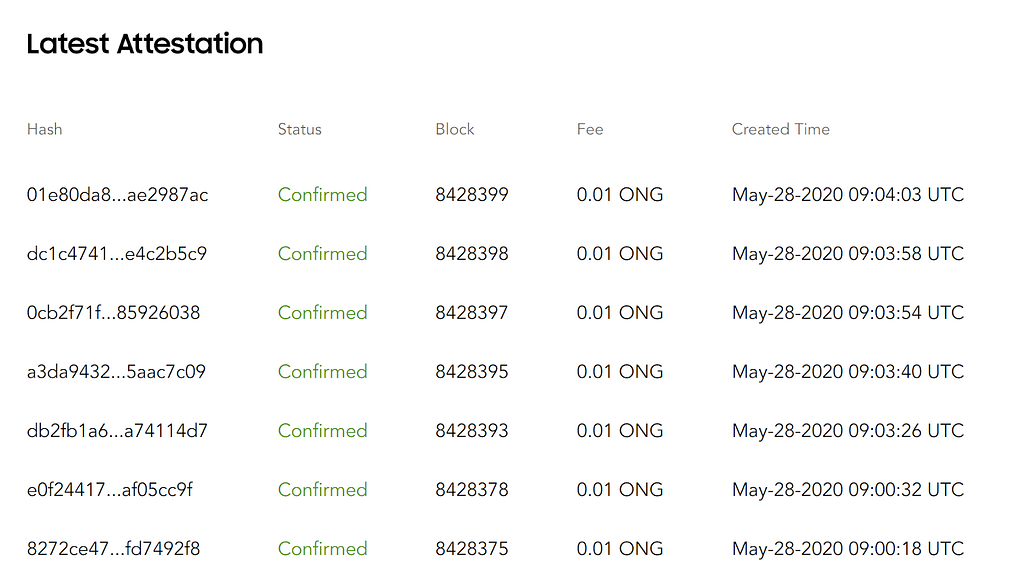View block 8428375
Viewport: 1024px width, 581px height.
click(x=471, y=549)
